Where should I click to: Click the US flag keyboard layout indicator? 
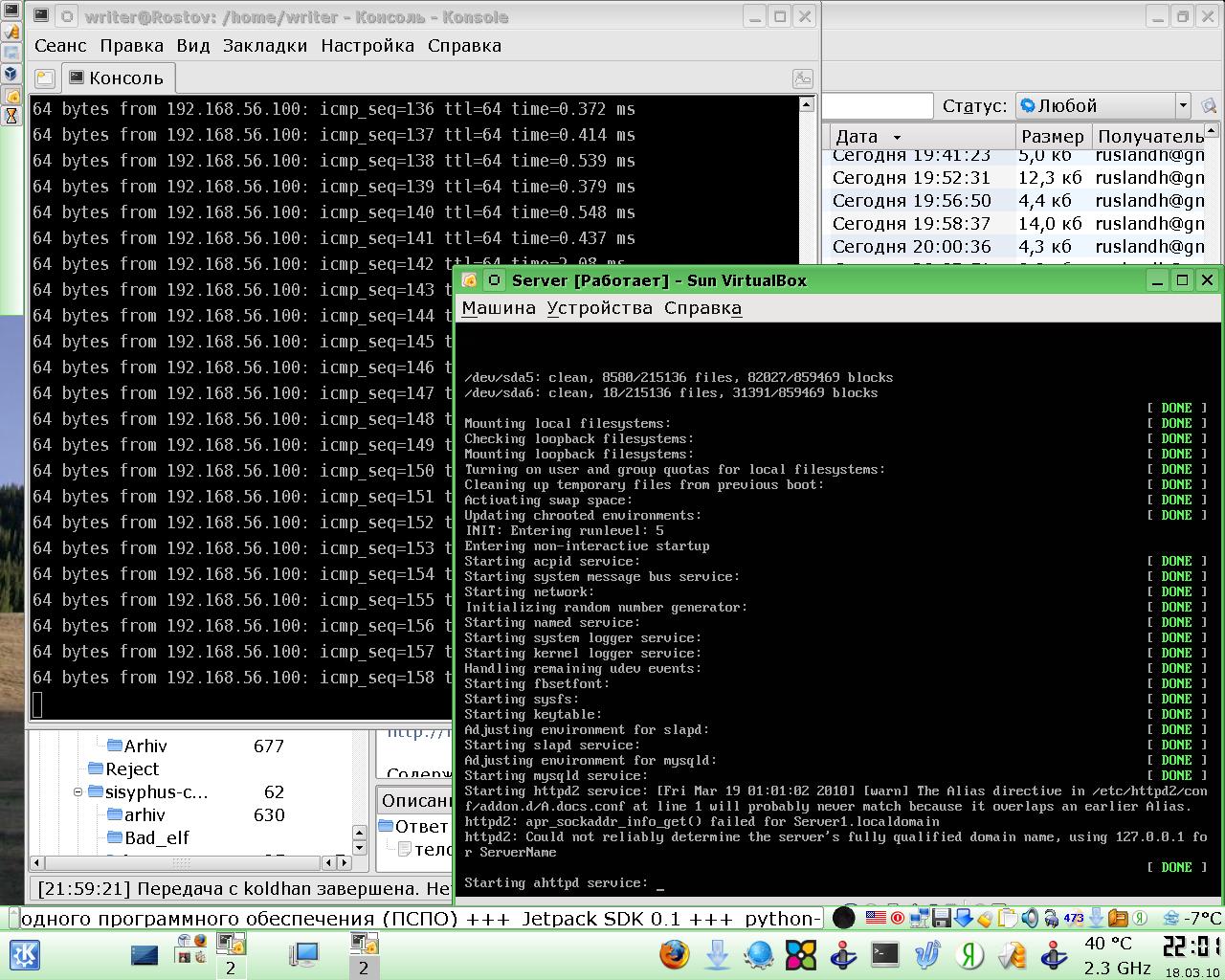875,918
